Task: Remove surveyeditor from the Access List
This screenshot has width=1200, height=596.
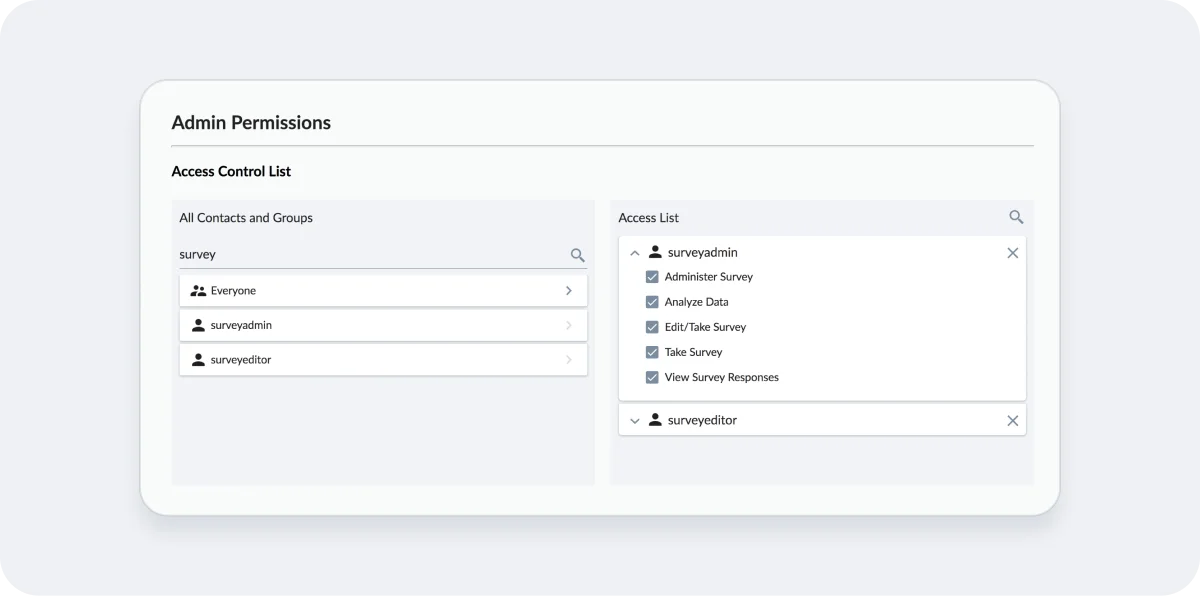Action: [x=1012, y=420]
